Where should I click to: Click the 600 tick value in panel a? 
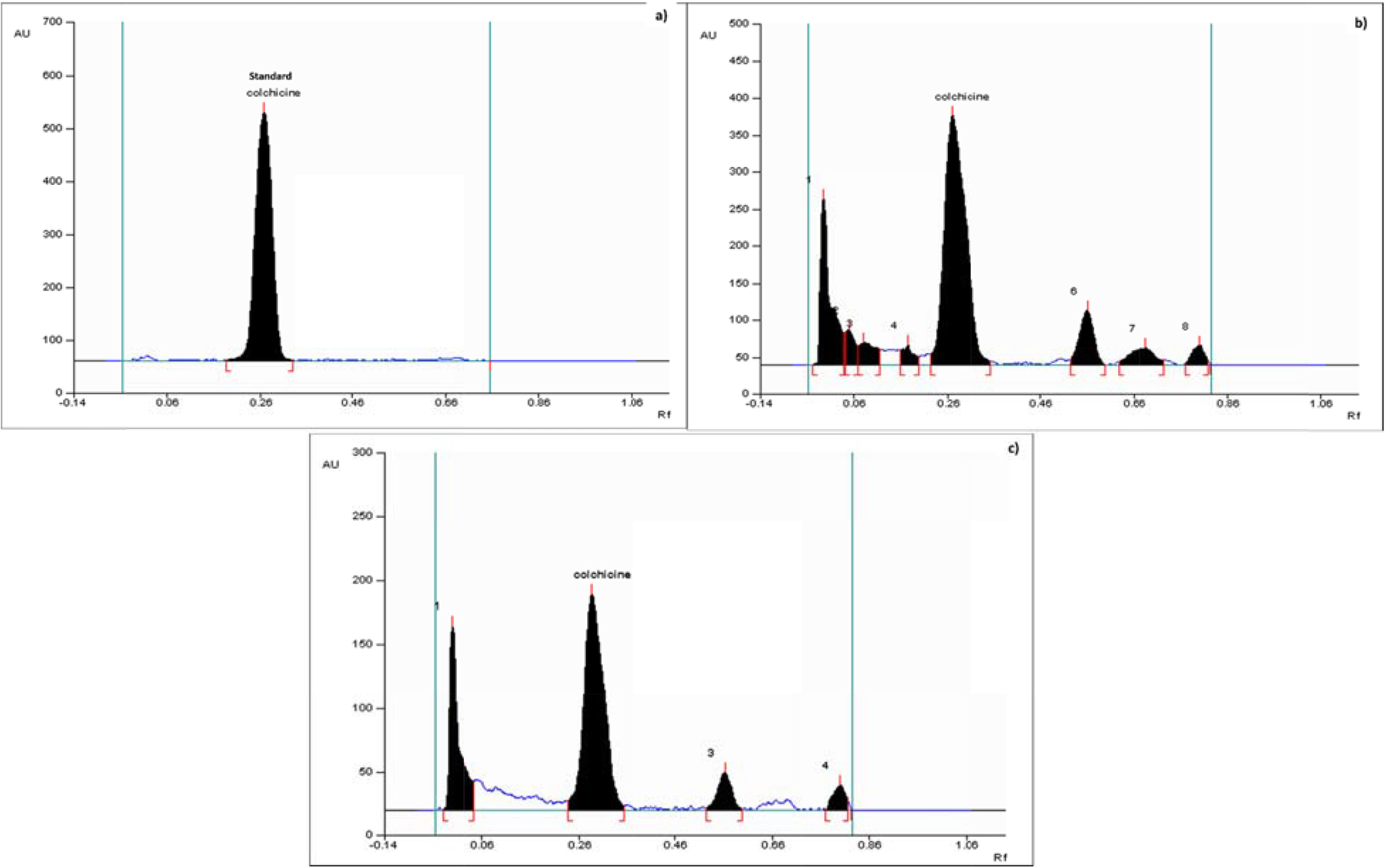[54, 75]
